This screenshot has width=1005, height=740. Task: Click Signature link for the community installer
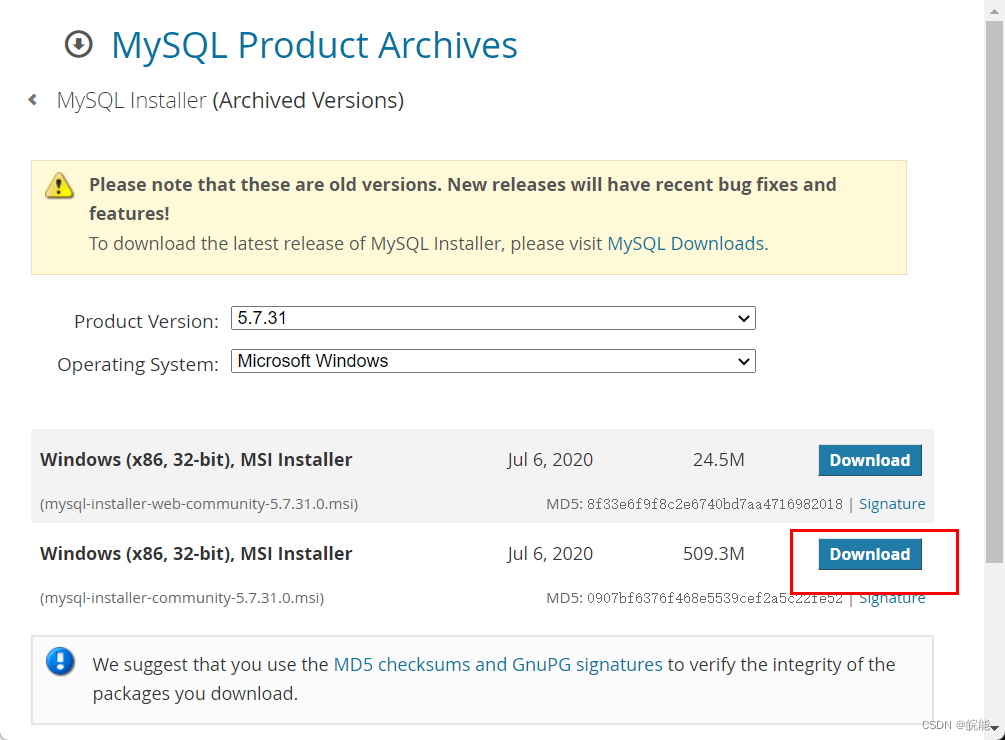[x=892, y=597]
